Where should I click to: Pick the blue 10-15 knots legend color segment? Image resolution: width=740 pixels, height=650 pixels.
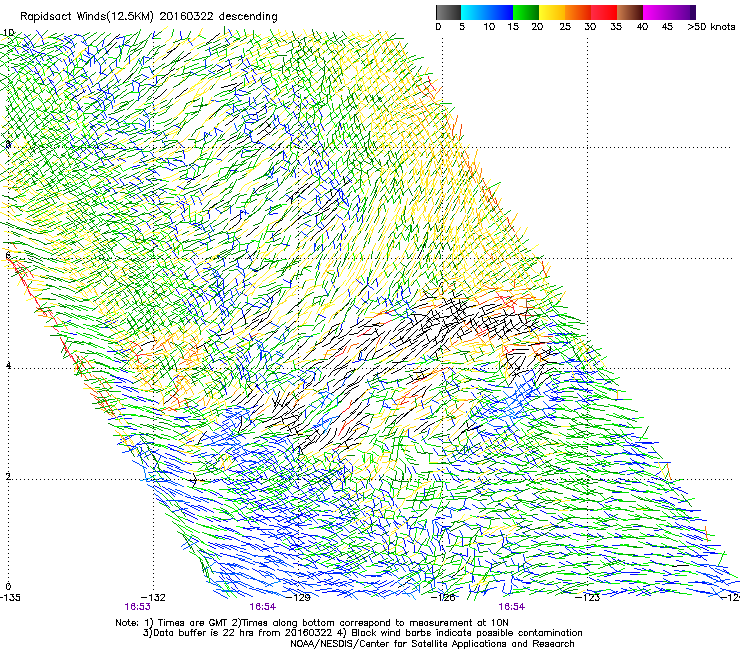coord(500,12)
